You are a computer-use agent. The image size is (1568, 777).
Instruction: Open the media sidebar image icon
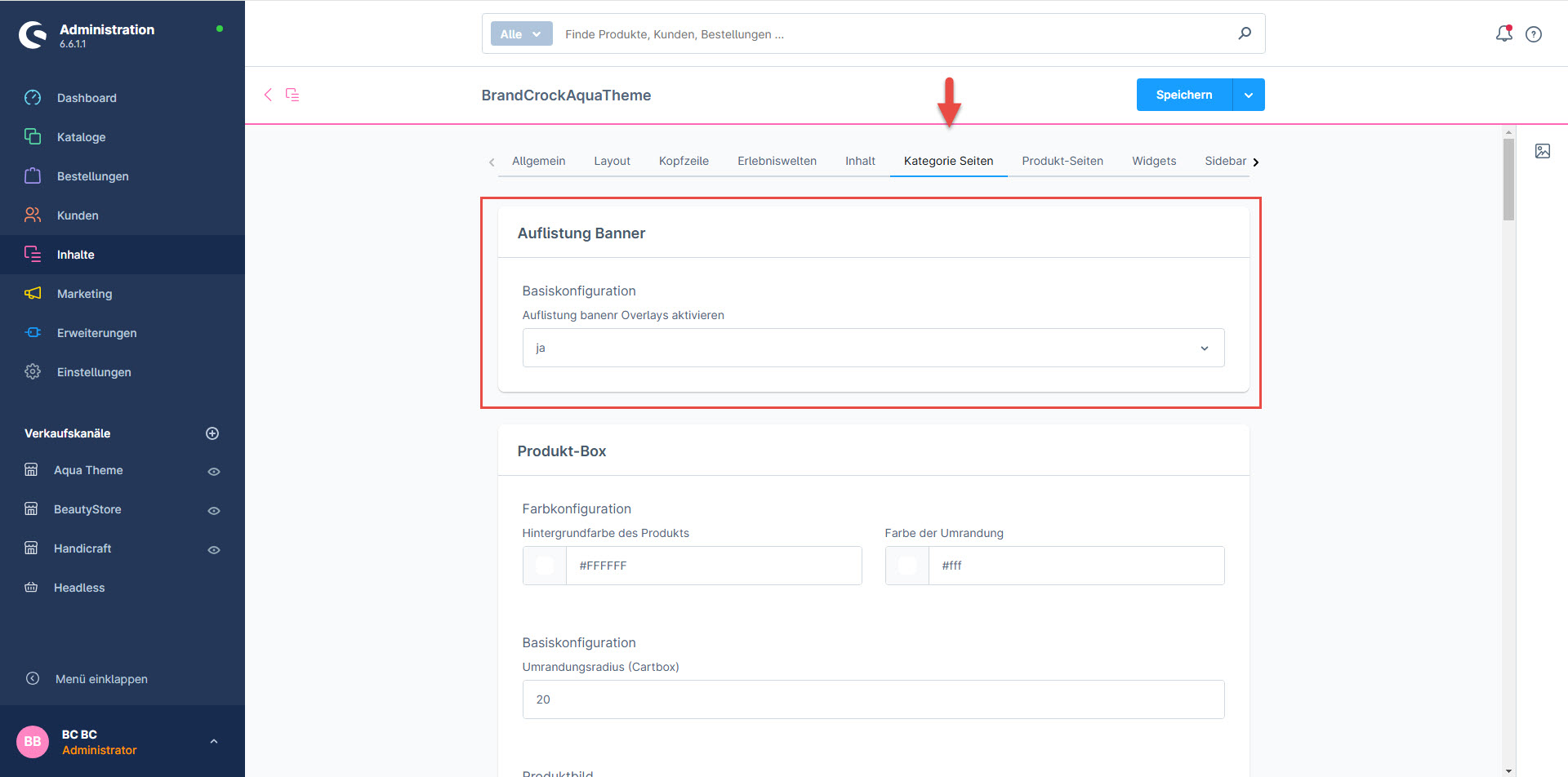(x=1542, y=151)
